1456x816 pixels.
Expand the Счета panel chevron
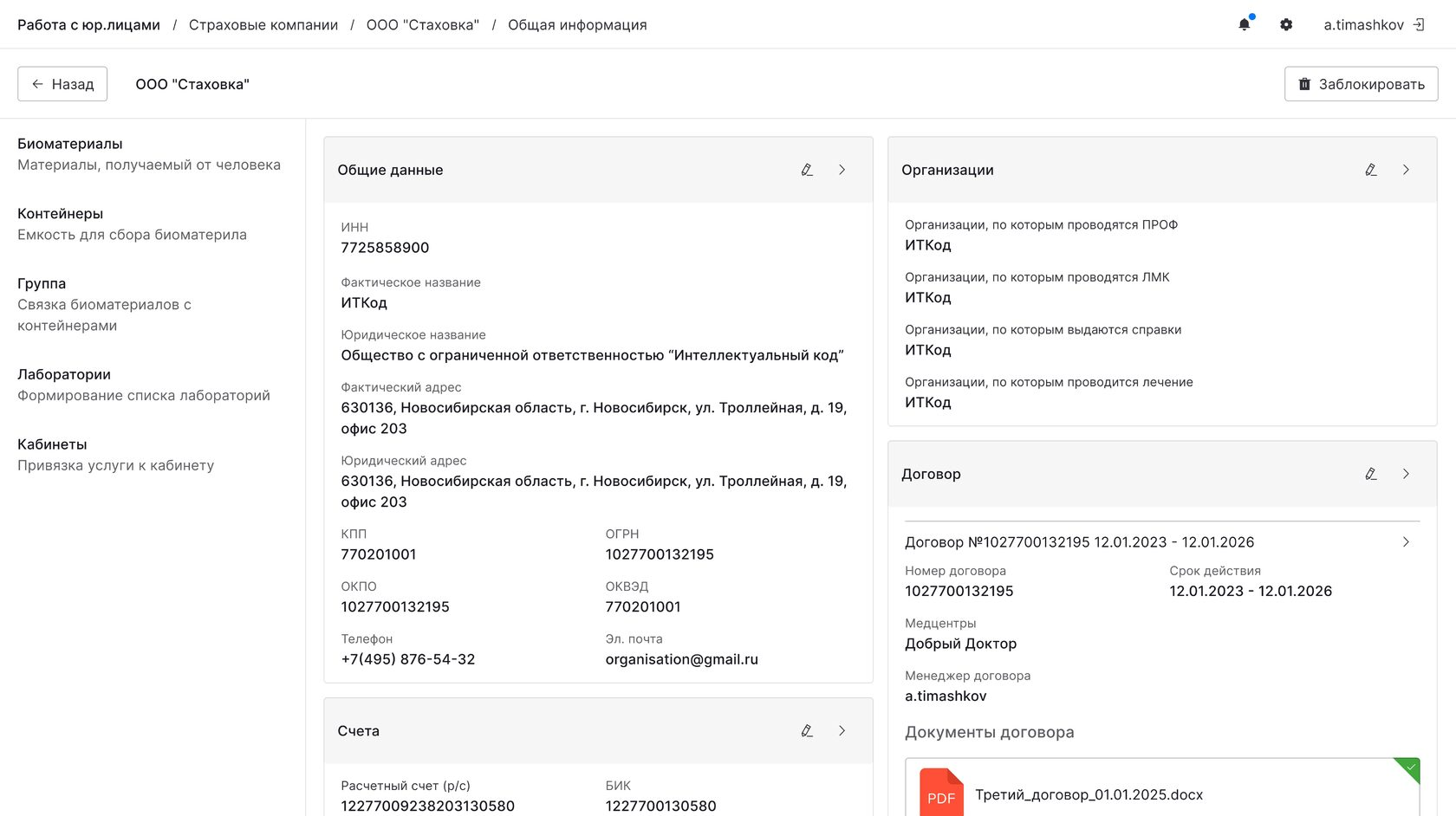point(842,731)
